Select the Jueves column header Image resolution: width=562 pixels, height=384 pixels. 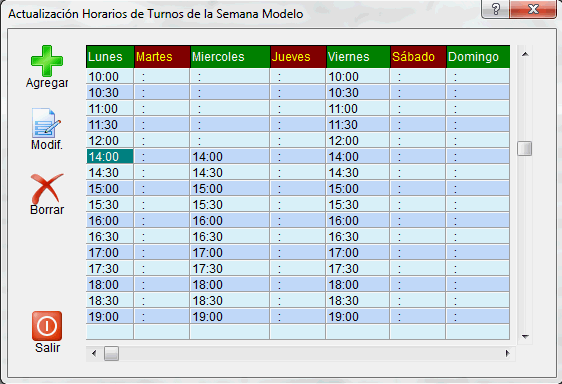(x=298, y=57)
